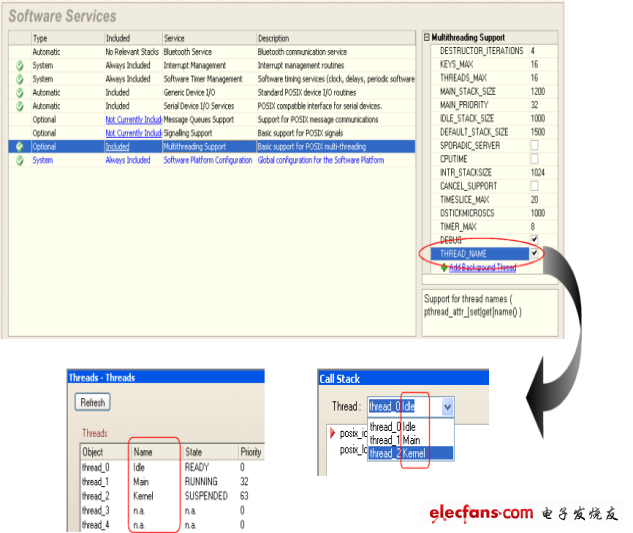Click the check icon on Multithreading Support row
This screenshot has height=533, width=633.
tap(19, 146)
